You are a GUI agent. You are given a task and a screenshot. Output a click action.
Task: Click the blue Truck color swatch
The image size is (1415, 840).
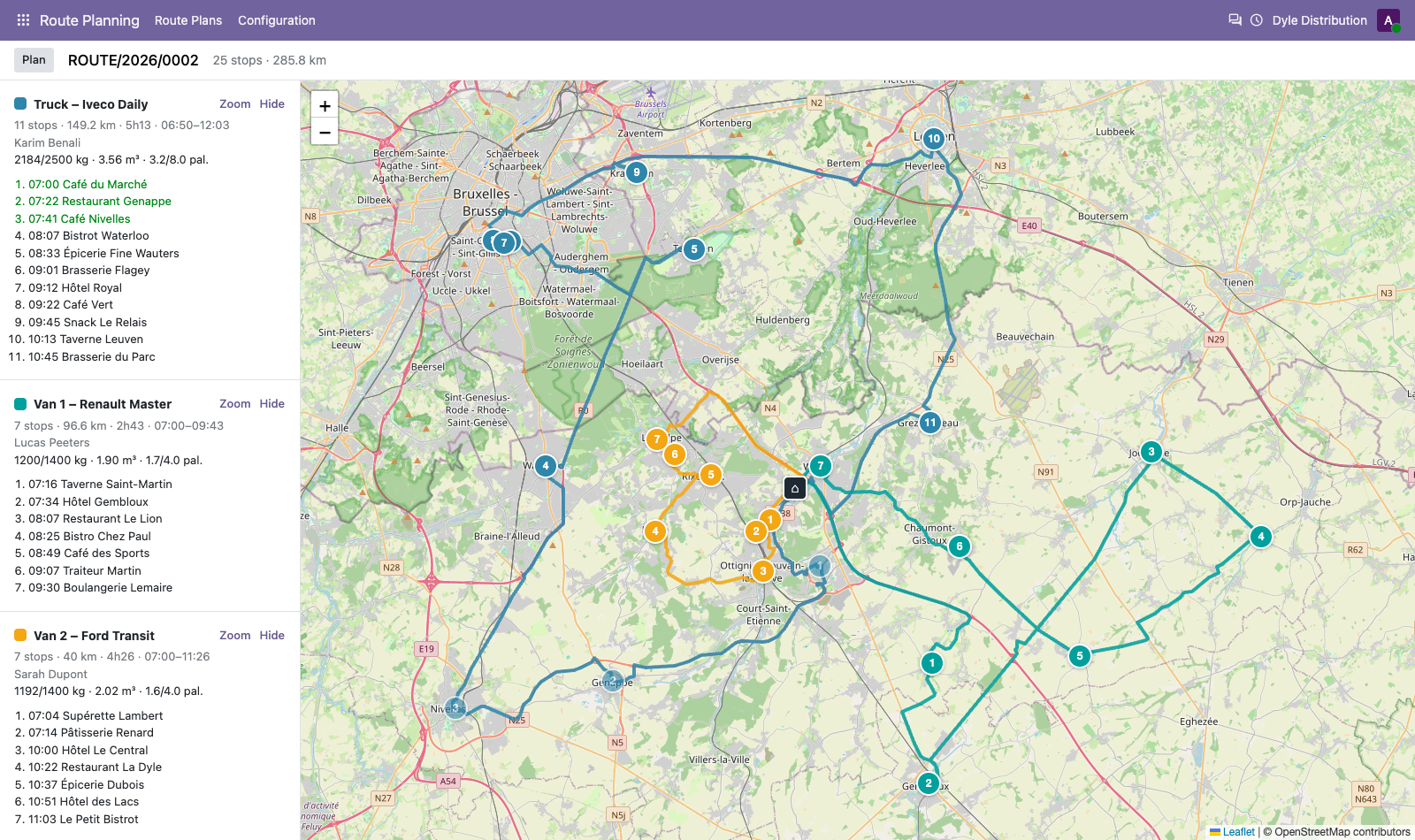coord(20,104)
